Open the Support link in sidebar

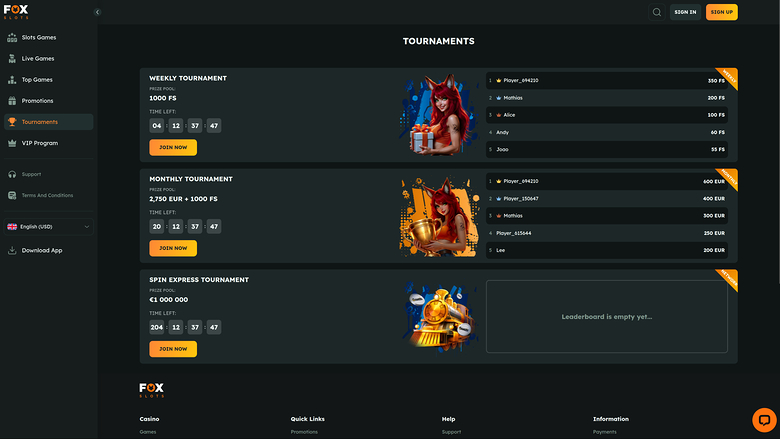coord(31,175)
